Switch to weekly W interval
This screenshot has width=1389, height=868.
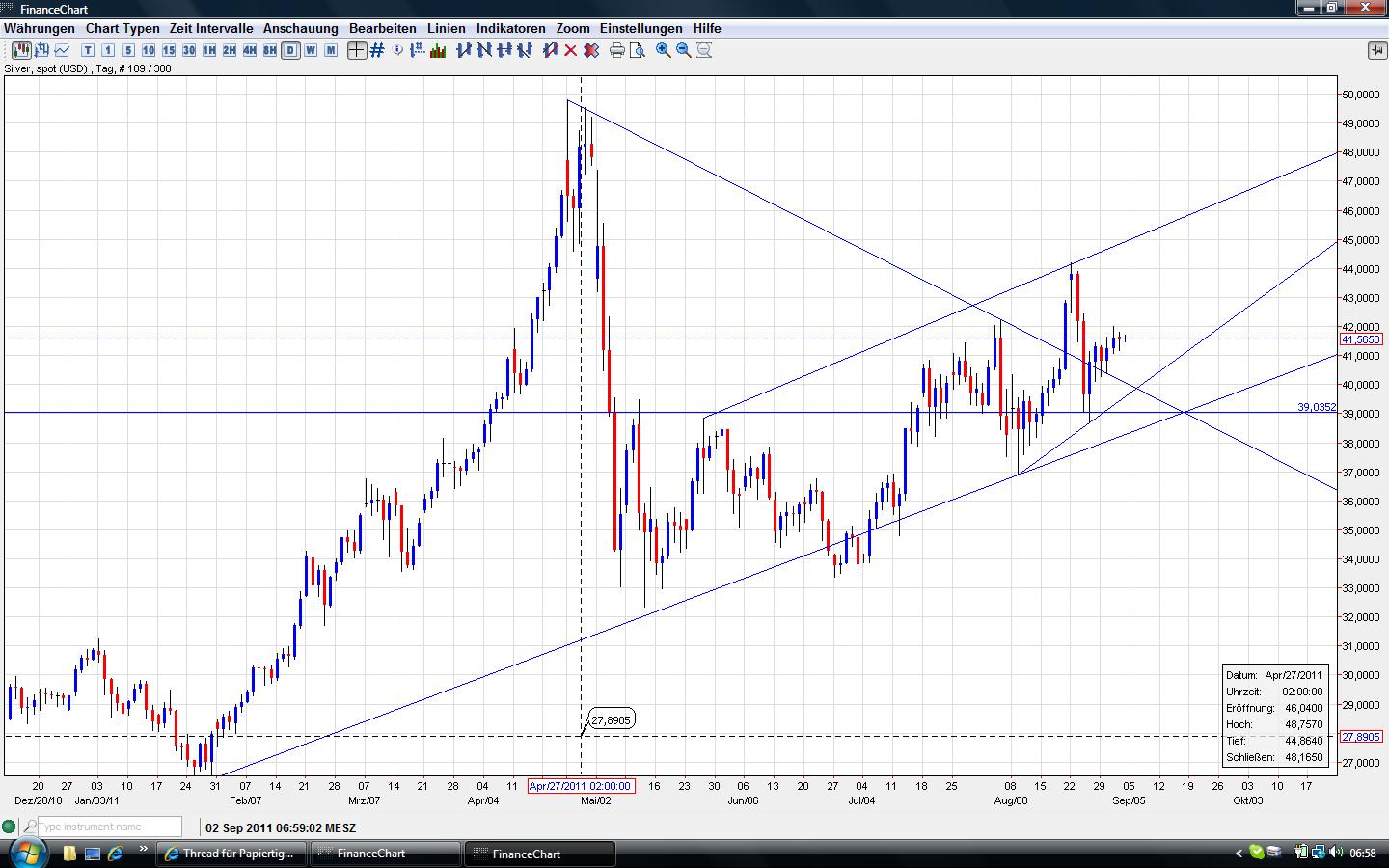coord(311,50)
